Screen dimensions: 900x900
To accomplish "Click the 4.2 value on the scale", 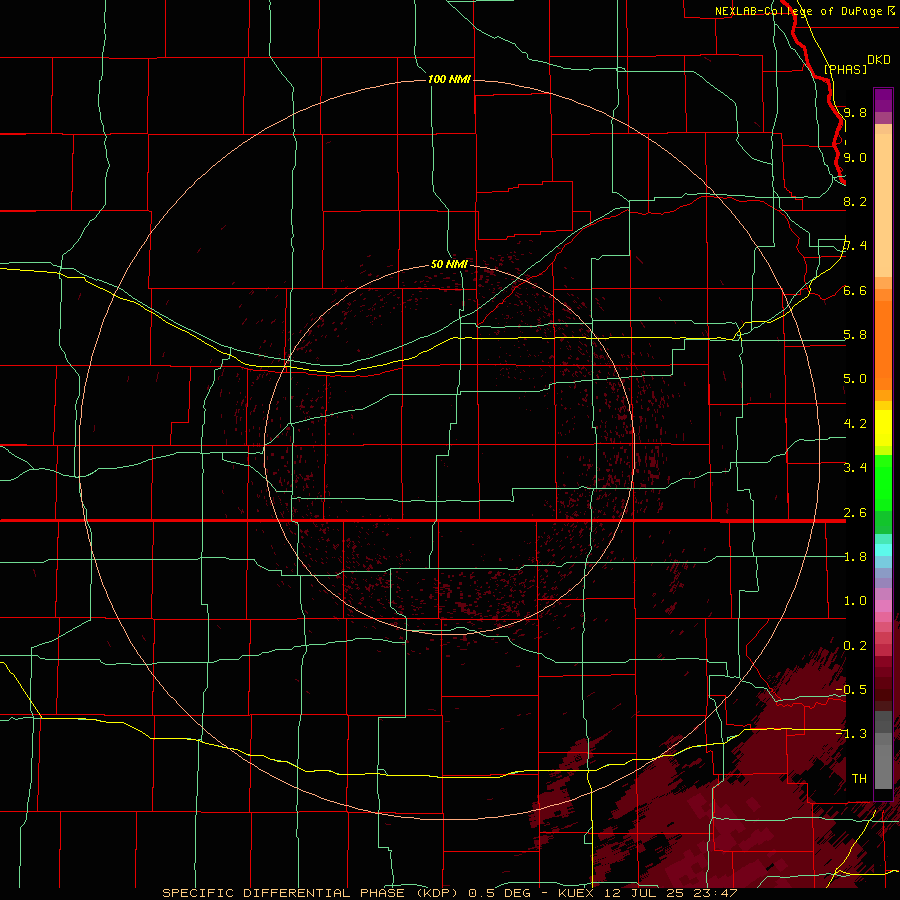I will click(855, 424).
